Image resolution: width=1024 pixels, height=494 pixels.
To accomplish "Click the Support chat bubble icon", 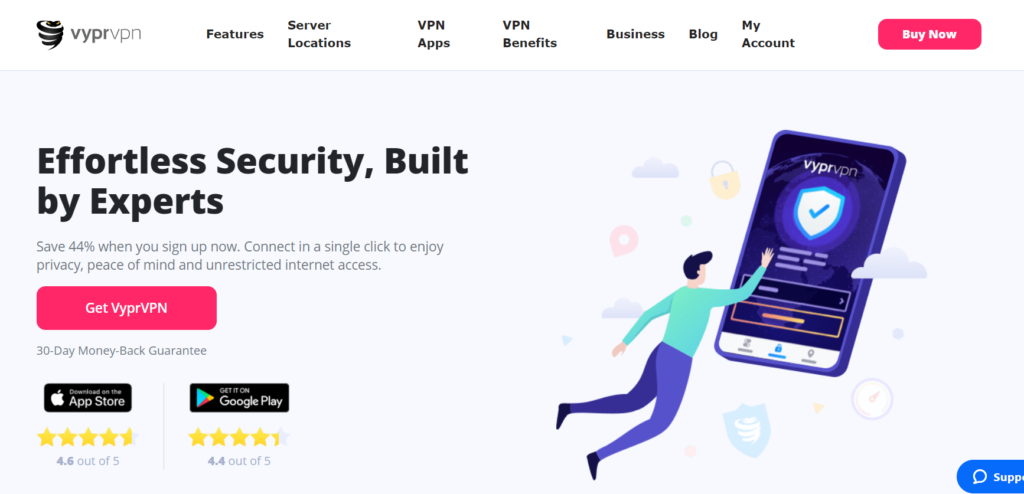I will pos(980,476).
